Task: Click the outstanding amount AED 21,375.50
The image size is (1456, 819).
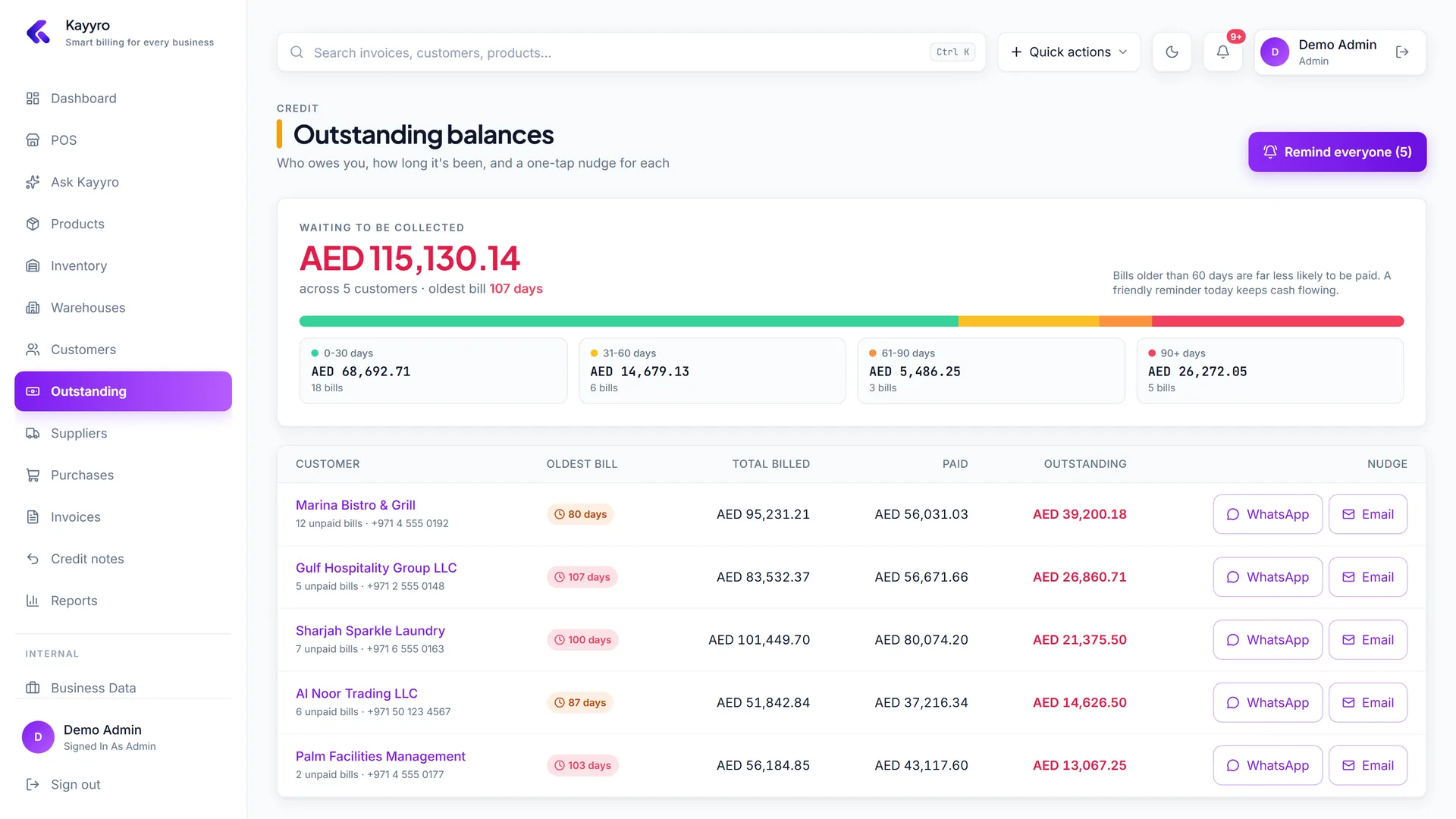Action: tap(1079, 640)
